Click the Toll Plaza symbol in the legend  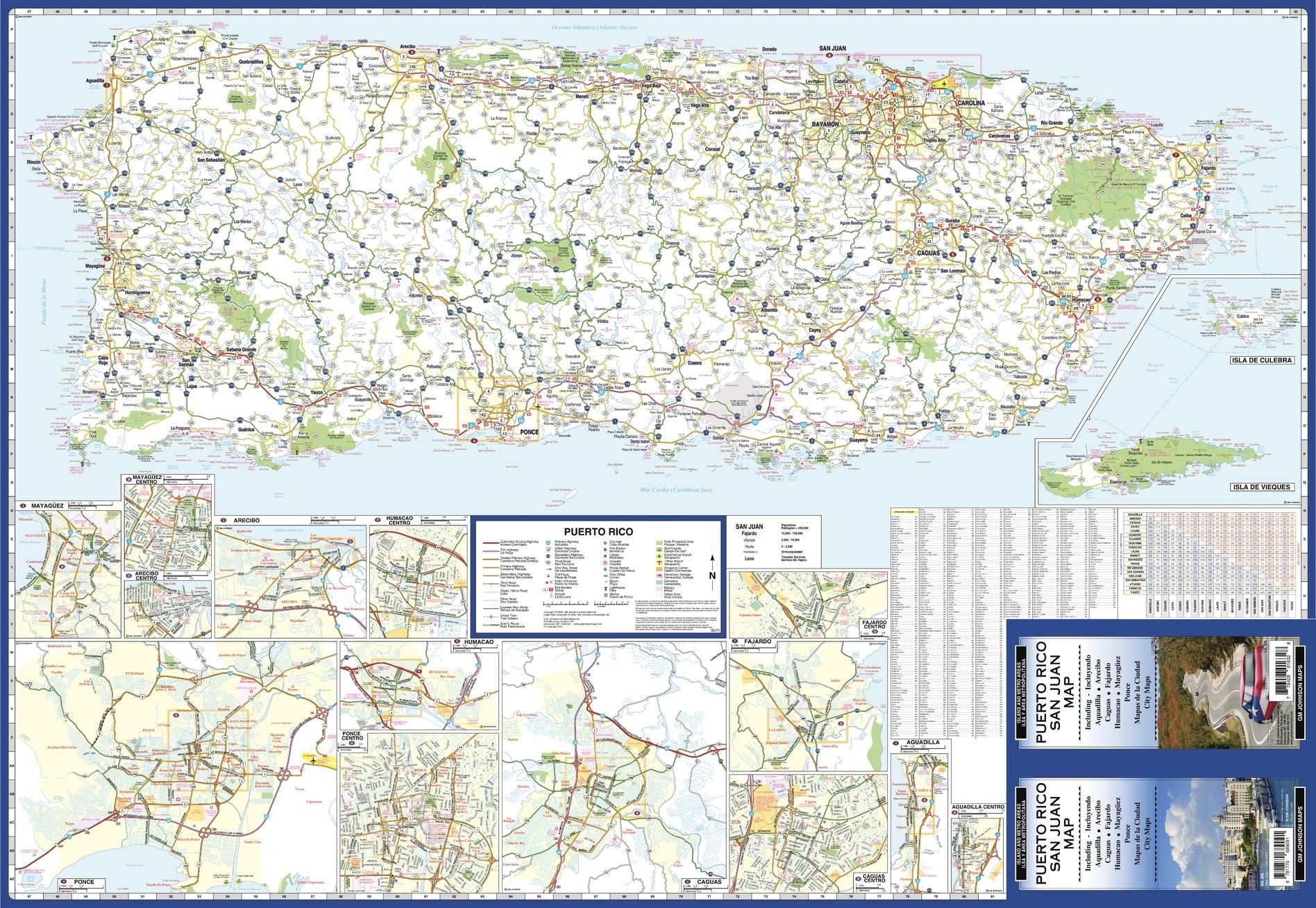click(548, 575)
